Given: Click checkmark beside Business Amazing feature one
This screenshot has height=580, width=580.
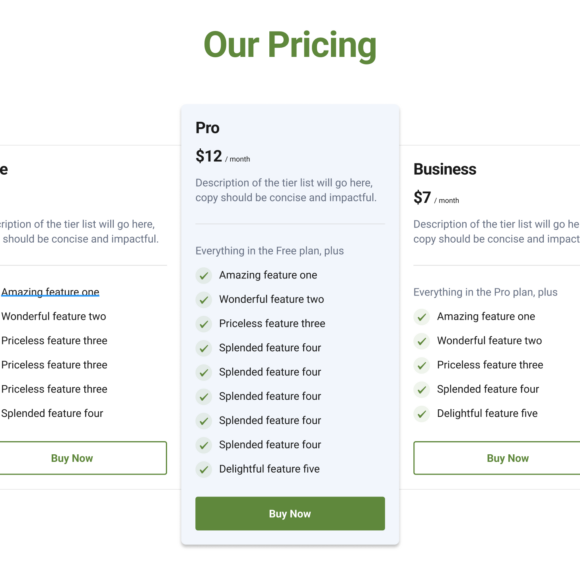Looking at the screenshot, I should 421,317.
